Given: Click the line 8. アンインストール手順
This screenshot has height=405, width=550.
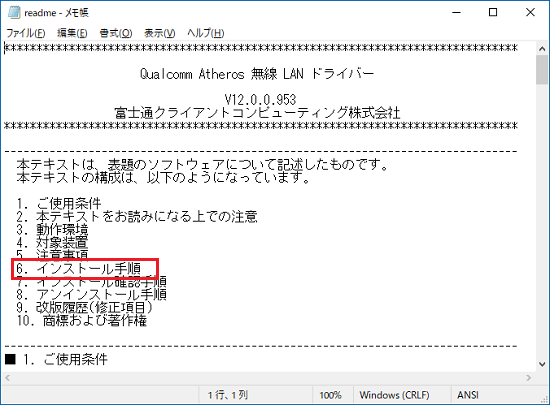Looking at the screenshot, I should (91, 295).
